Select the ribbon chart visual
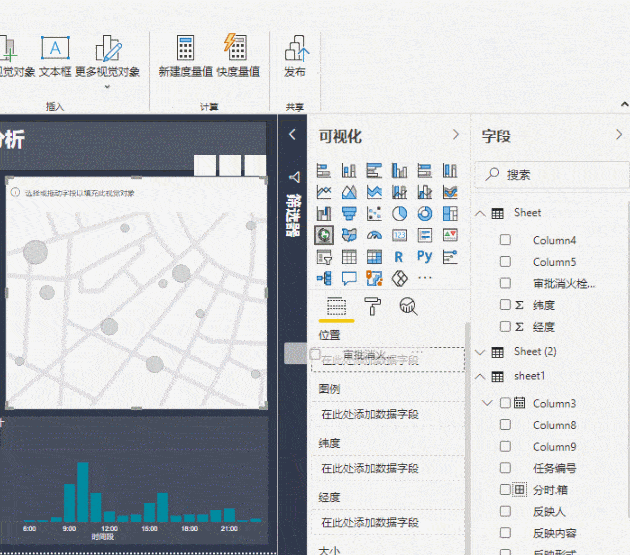 pyautogui.click(x=450, y=192)
